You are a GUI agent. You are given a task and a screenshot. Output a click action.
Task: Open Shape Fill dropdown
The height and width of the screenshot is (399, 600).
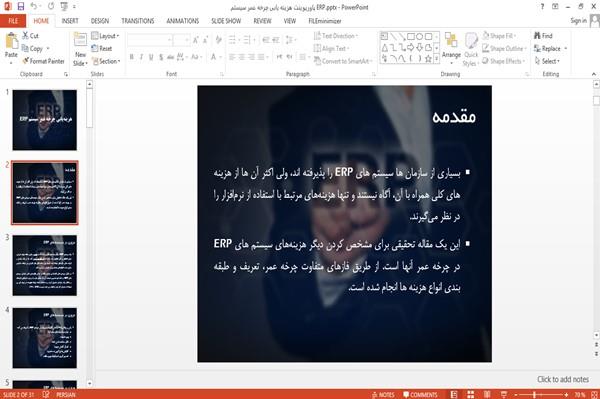[500, 36]
